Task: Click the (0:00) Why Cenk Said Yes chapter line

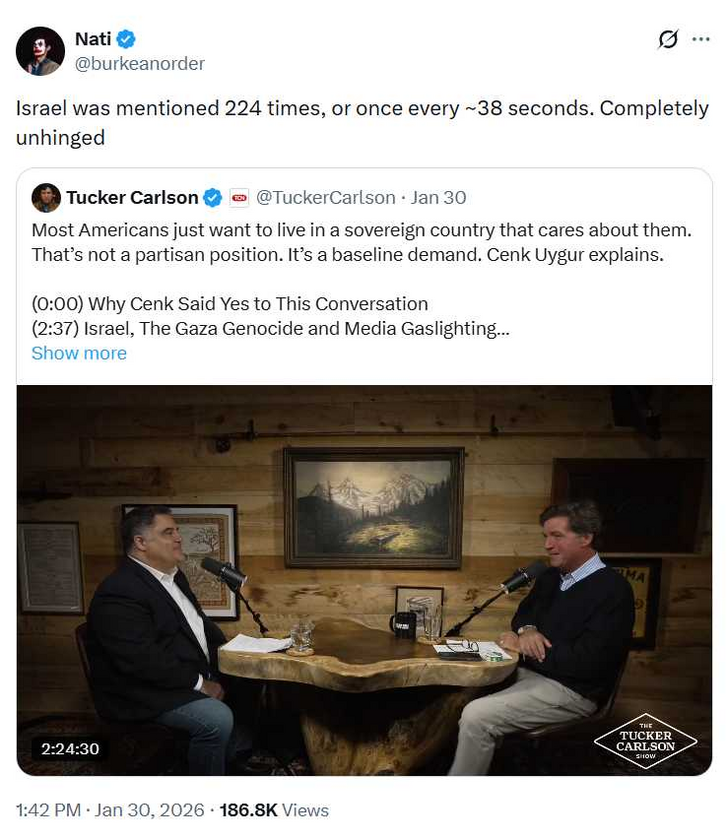Action: (x=229, y=304)
